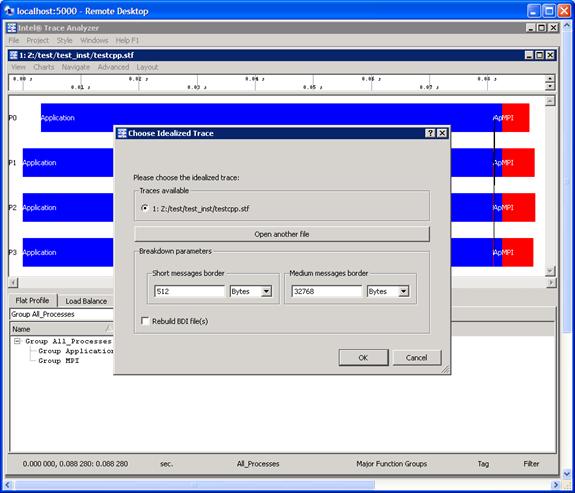Click the P3 Application blue bar
575x493 pixels.
[68, 252]
